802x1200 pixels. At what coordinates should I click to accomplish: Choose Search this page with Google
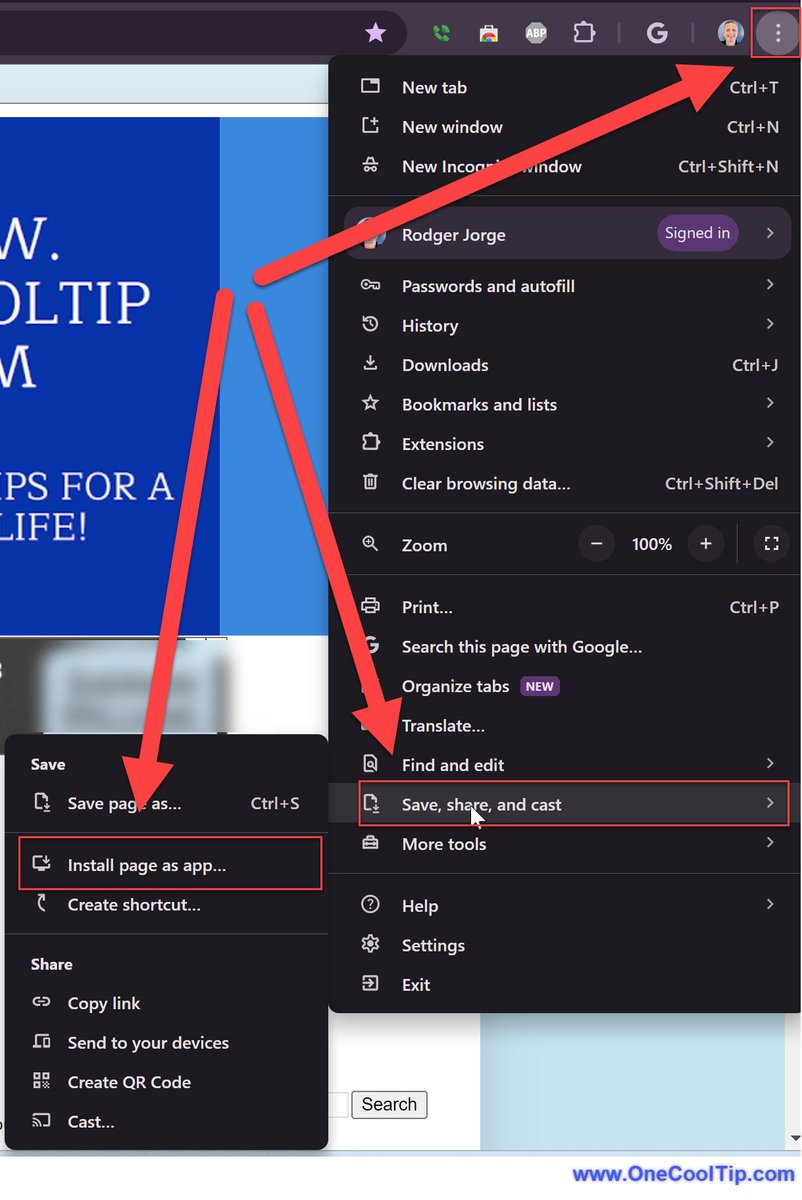tap(565, 646)
